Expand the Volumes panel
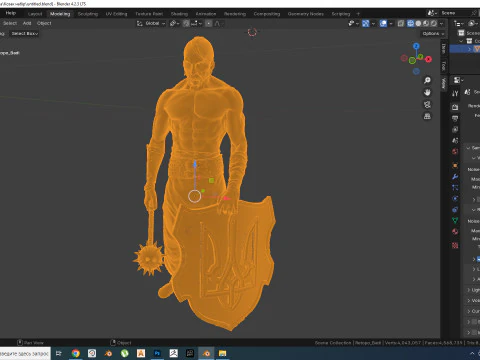Screen dimensions: 480x360 point(469,301)
